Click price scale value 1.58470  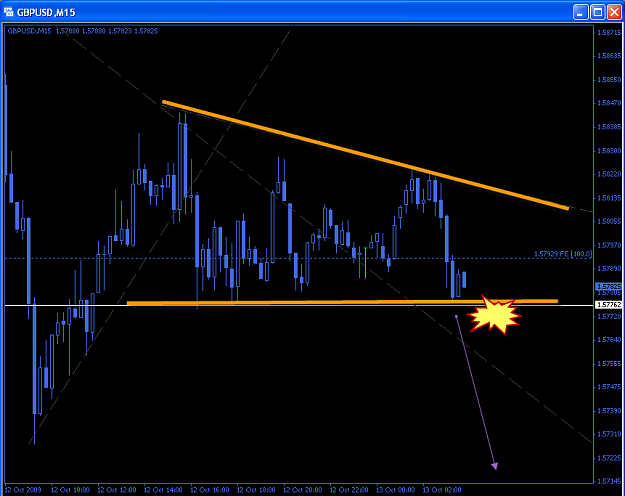(x=609, y=103)
